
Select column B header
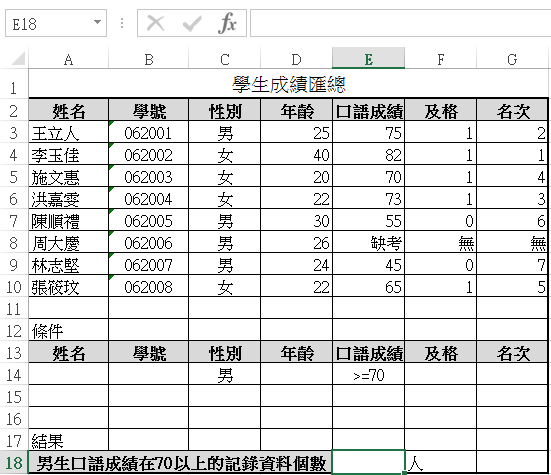pos(149,58)
